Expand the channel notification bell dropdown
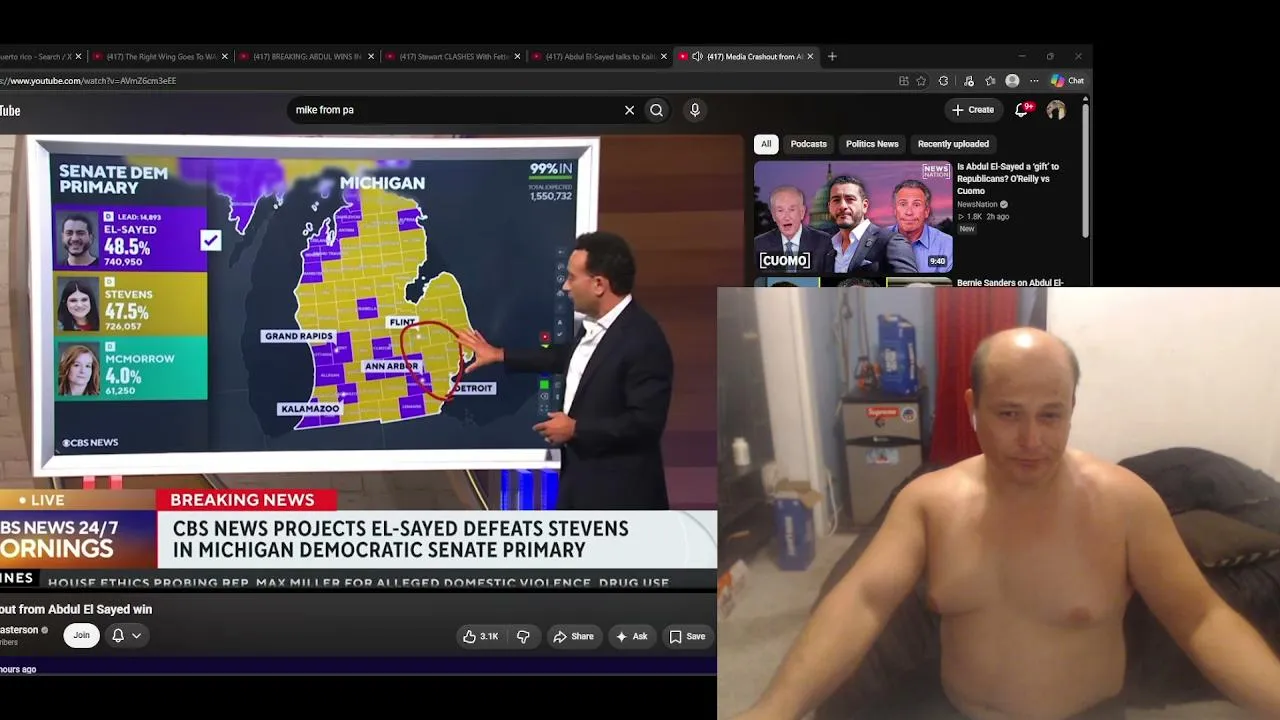This screenshot has width=1280, height=720. tap(126, 635)
